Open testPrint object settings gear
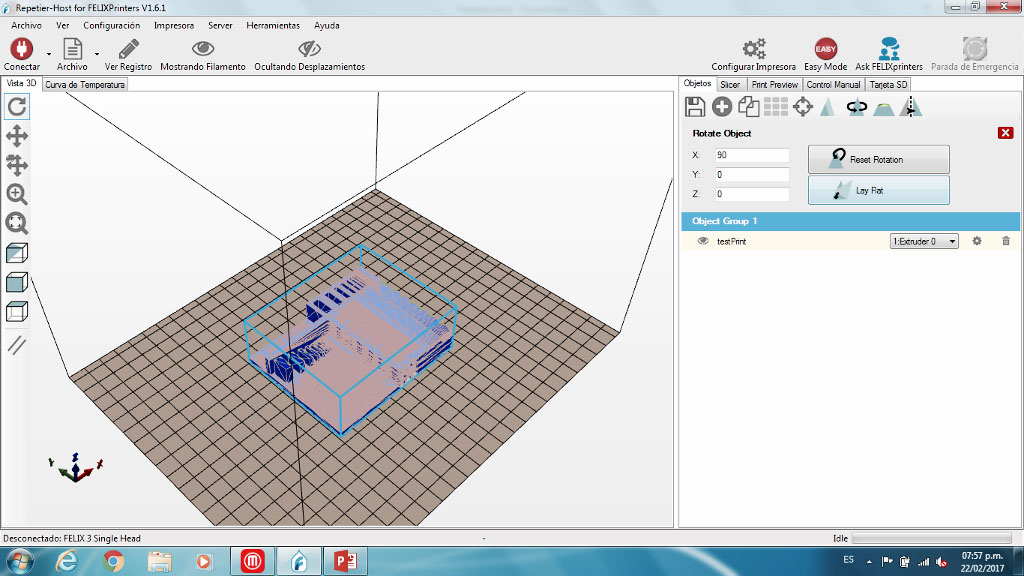The height and width of the screenshot is (576, 1024). (977, 241)
